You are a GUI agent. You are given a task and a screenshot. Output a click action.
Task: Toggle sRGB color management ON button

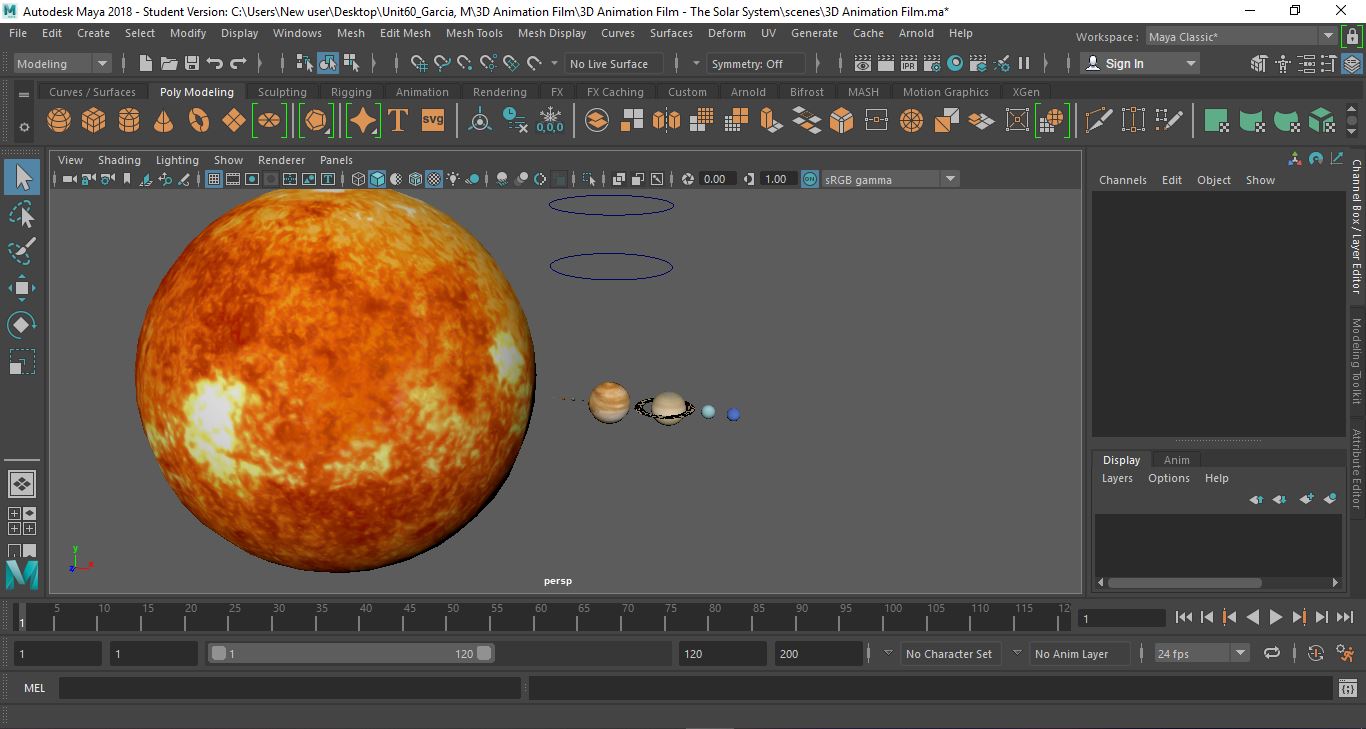click(x=808, y=179)
